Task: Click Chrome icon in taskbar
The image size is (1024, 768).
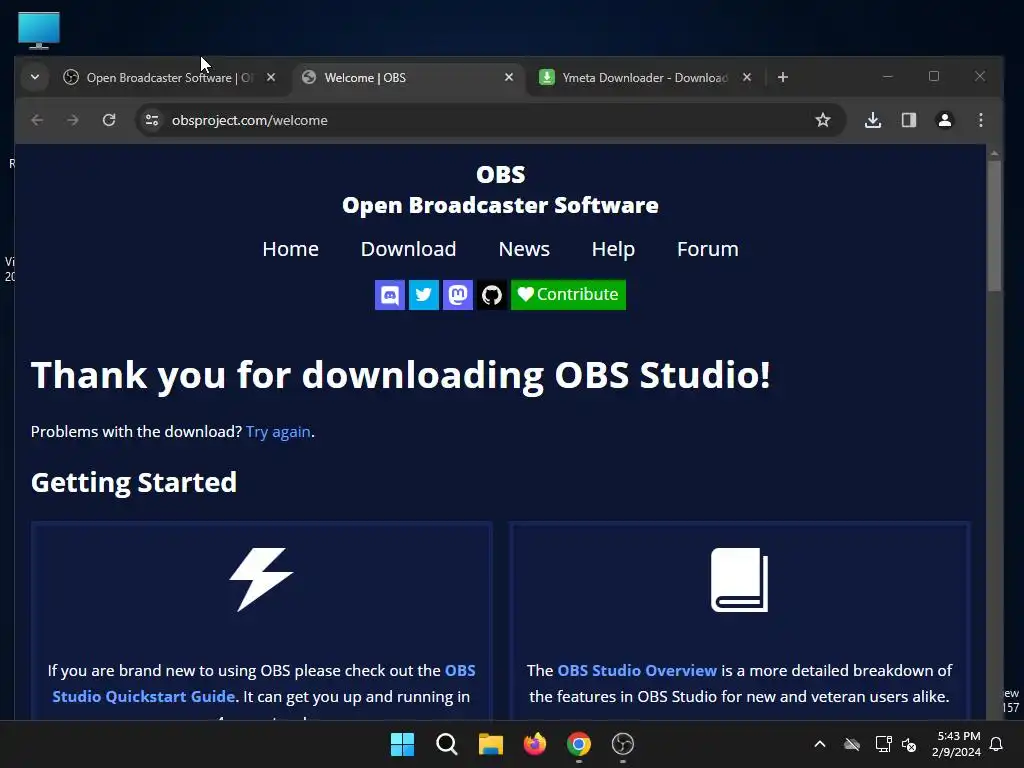Action: point(579,744)
